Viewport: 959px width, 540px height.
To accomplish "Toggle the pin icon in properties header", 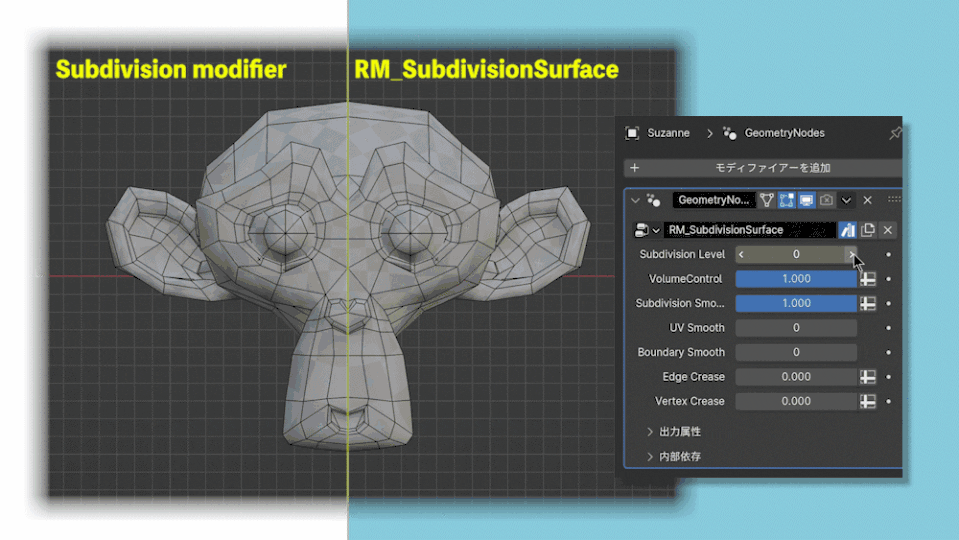I will (x=895, y=133).
